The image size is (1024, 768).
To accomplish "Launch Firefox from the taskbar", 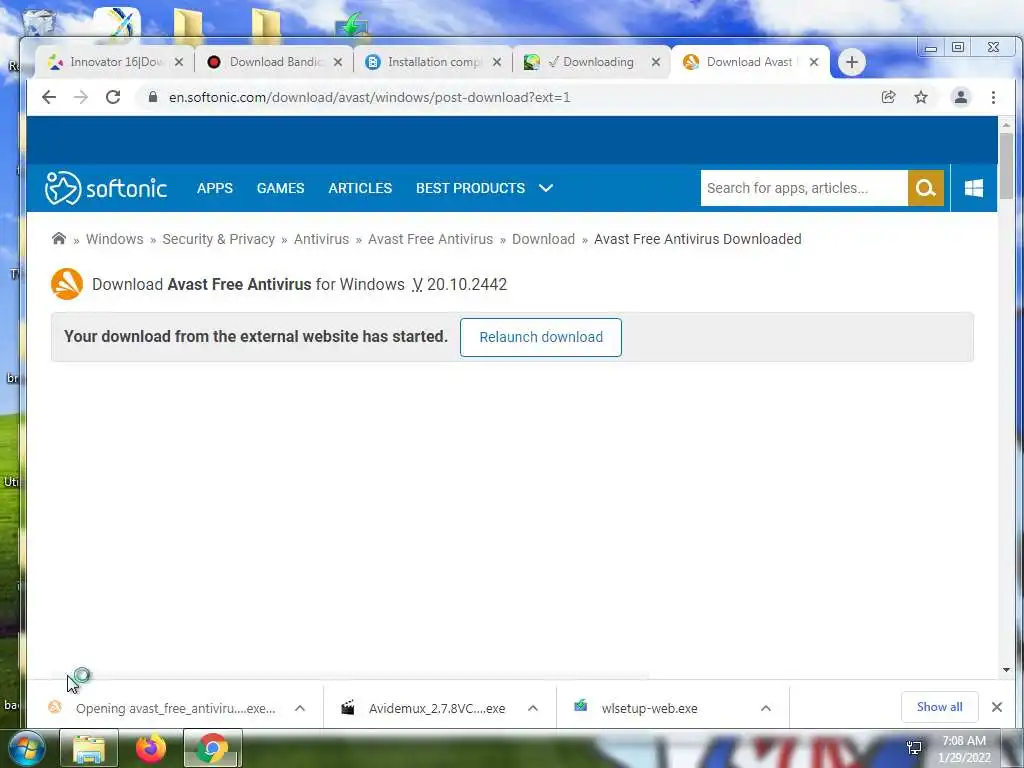I will click(151, 748).
